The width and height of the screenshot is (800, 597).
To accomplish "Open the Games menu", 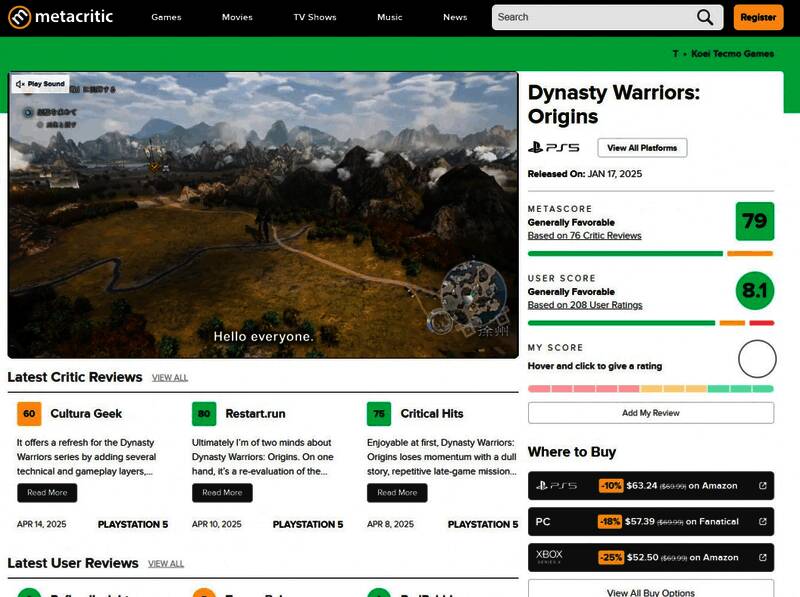I will (x=166, y=17).
